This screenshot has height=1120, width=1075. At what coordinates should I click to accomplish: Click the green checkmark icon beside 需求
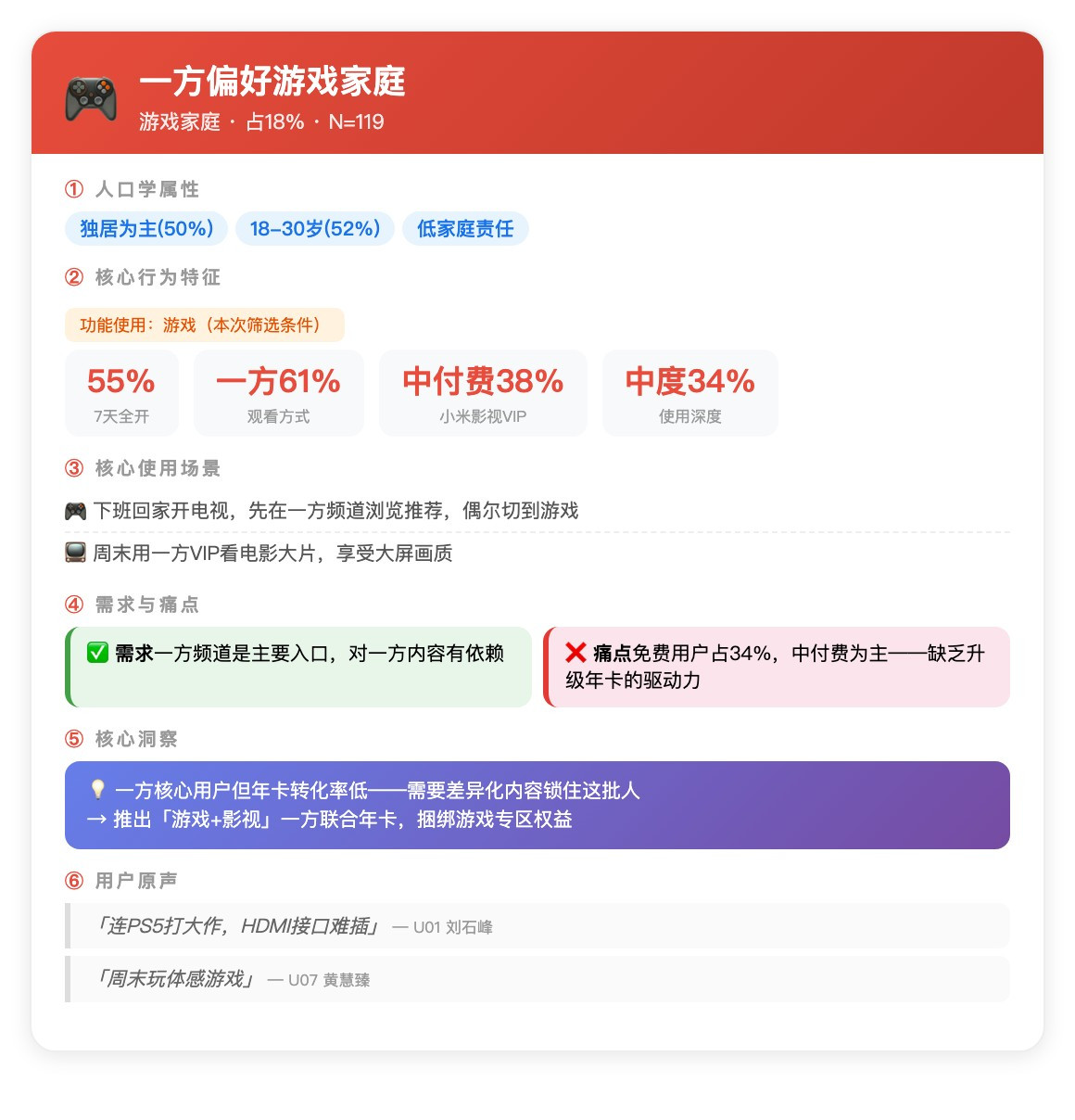[x=97, y=653]
